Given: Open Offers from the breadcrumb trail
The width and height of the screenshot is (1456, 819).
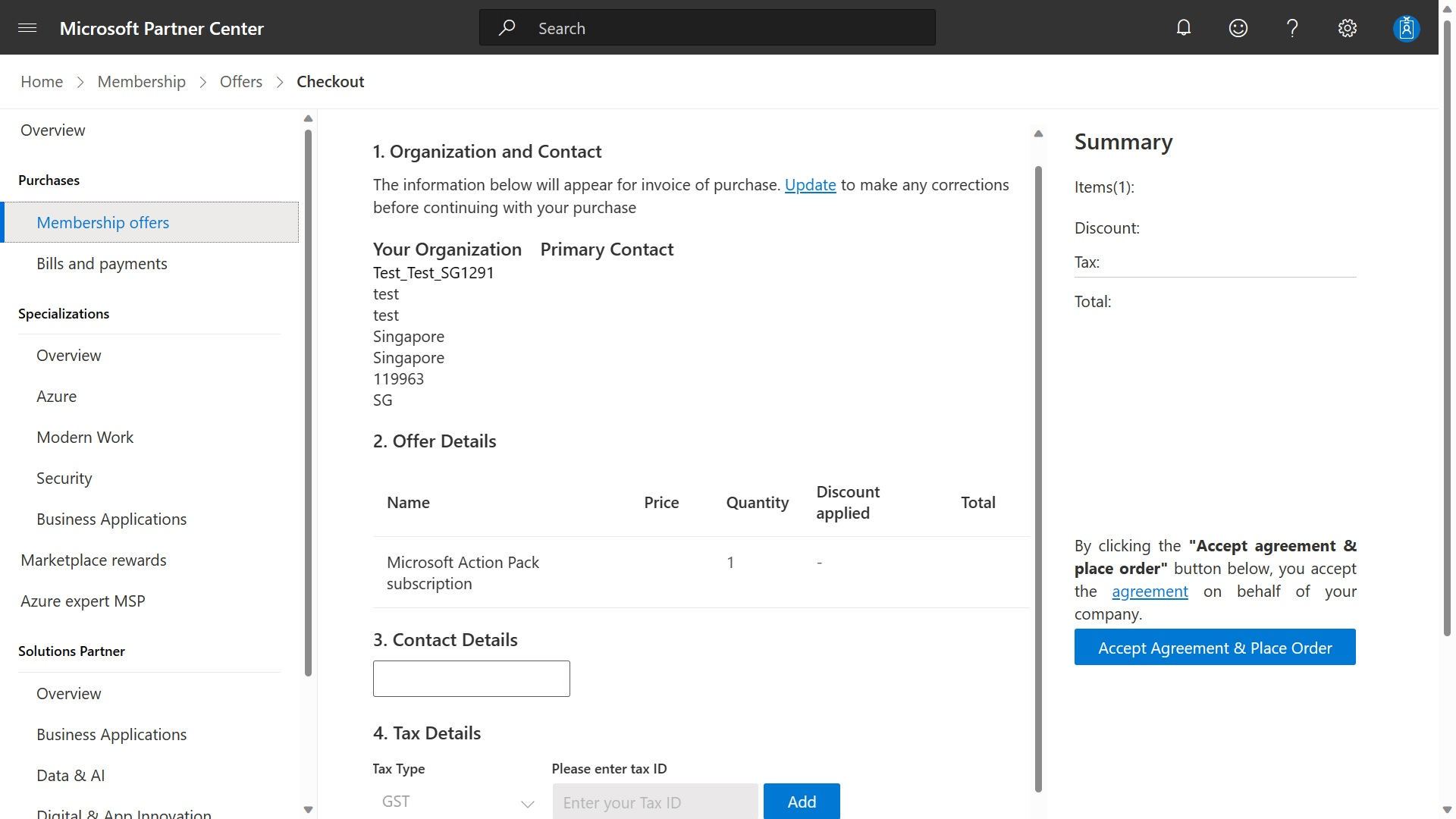Looking at the screenshot, I should tap(240, 81).
